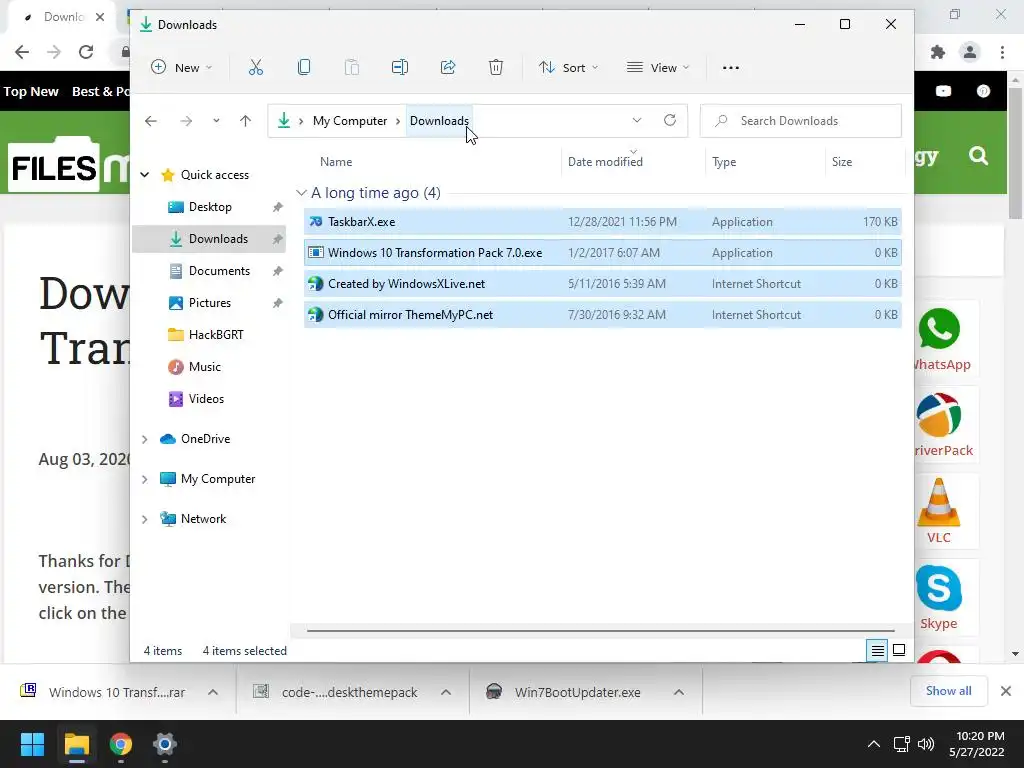The image size is (1024, 768).
Task: Refresh the Downloads folder view
Action: click(669, 120)
